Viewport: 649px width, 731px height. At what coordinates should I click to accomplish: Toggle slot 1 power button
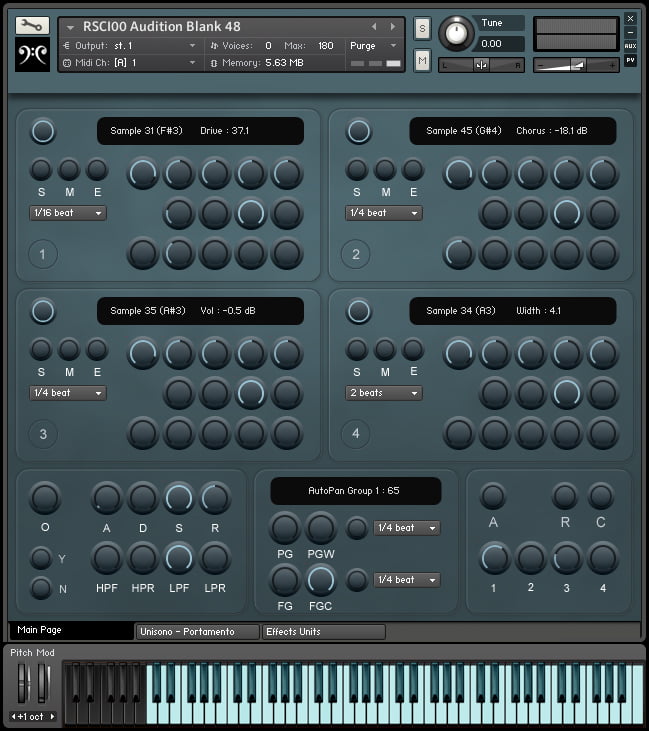[x=43, y=131]
